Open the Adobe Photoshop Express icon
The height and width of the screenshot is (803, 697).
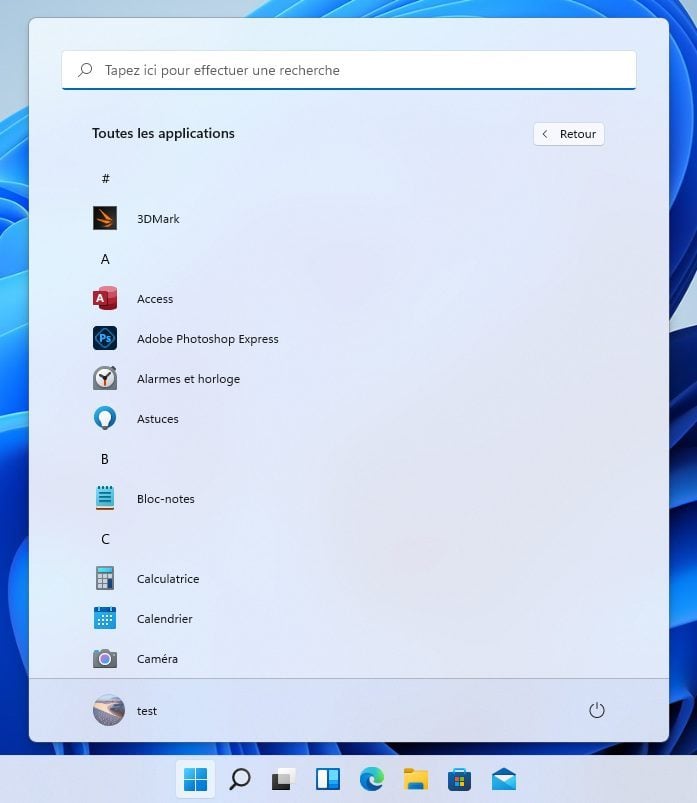pyautogui.click(x=105, y=338)
